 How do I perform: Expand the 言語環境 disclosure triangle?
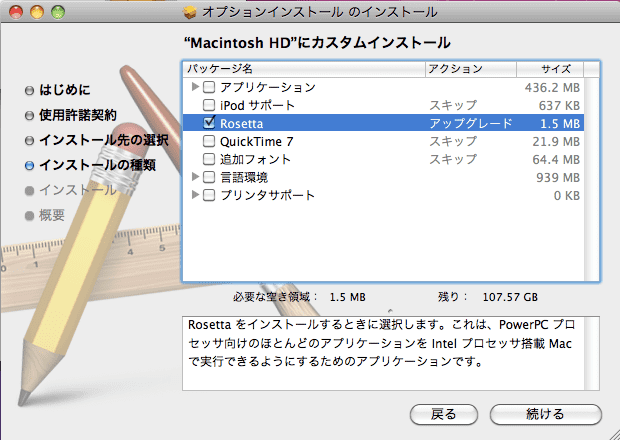click(195, 176)
